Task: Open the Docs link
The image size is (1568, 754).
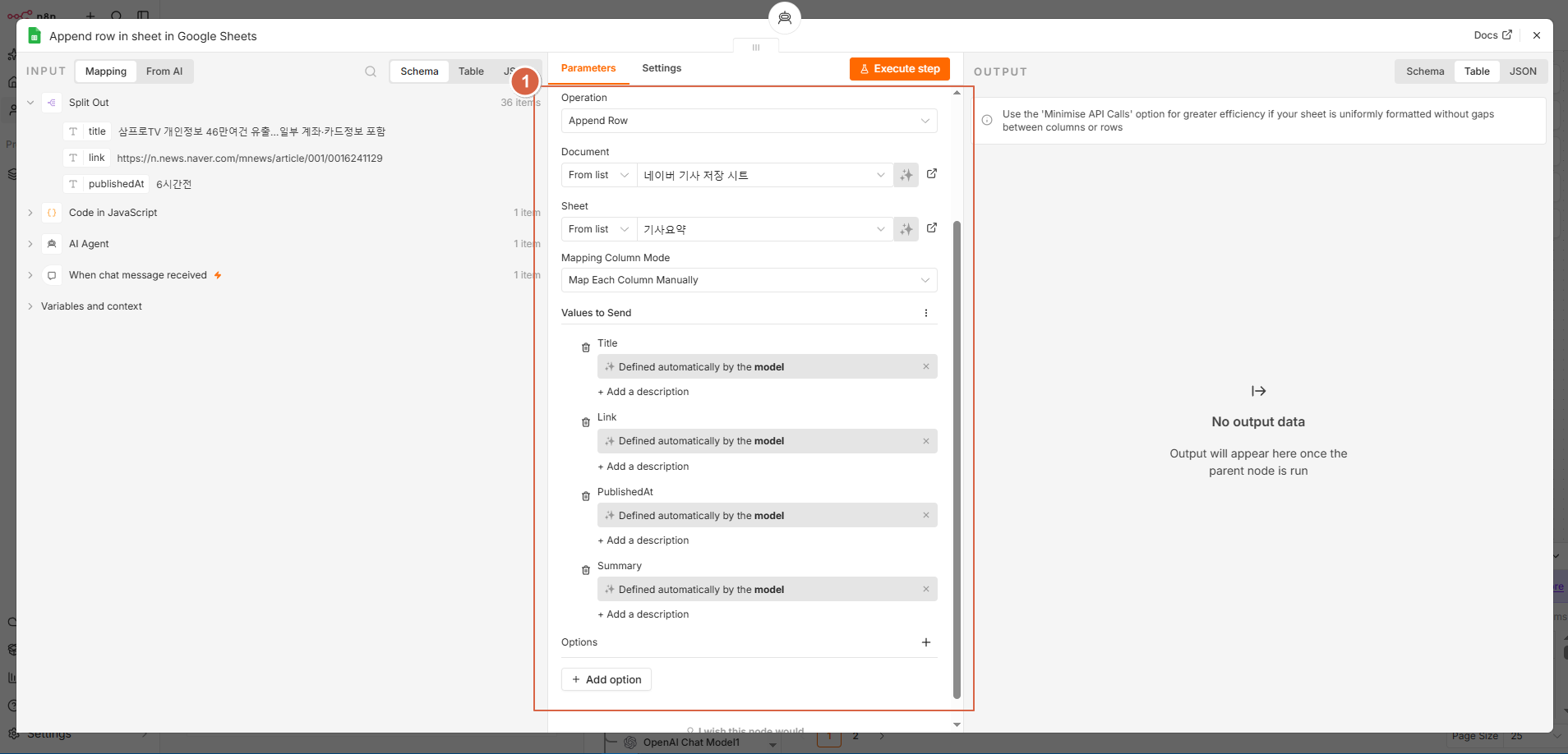Action: coord(1492,35)
